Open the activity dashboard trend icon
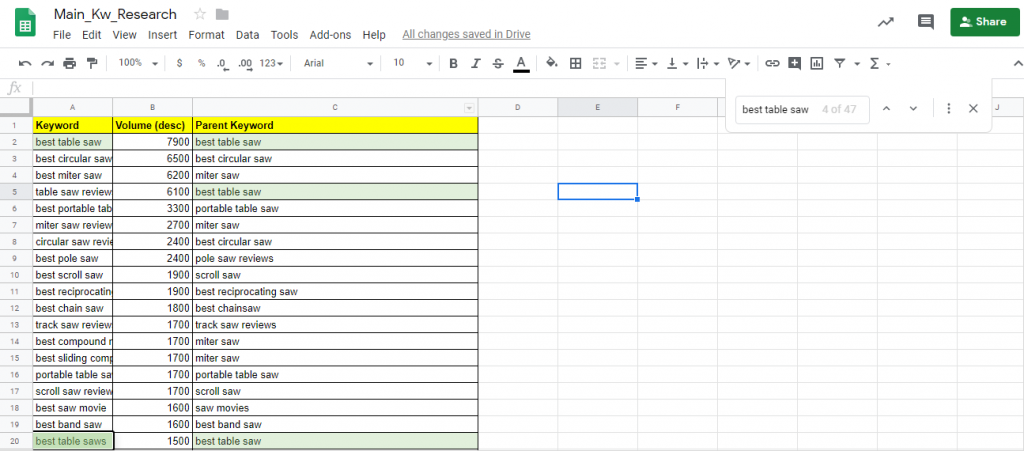1024x451 pixels. pos(886,22)
